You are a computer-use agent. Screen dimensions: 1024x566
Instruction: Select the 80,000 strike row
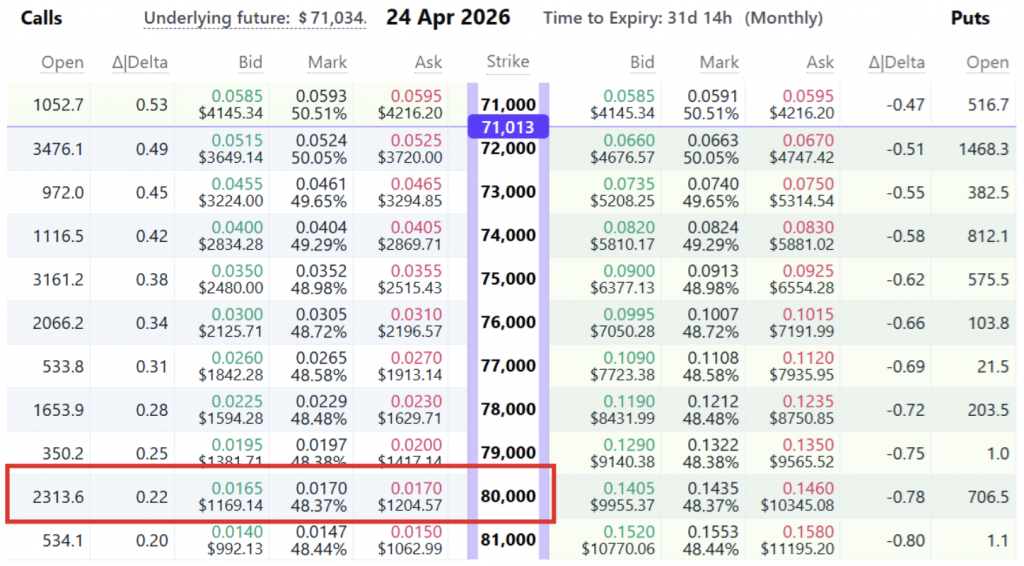pyautogui.click(x=508, y=496)
